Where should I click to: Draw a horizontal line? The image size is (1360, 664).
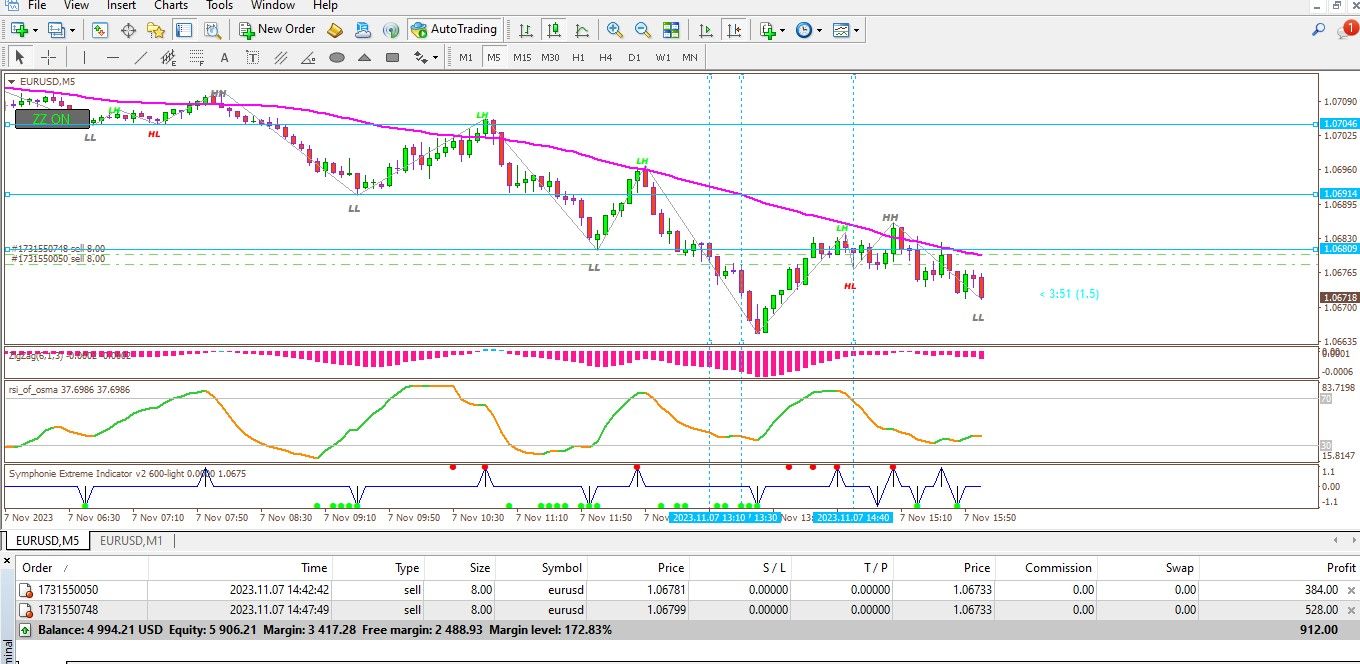coord(112,57)
